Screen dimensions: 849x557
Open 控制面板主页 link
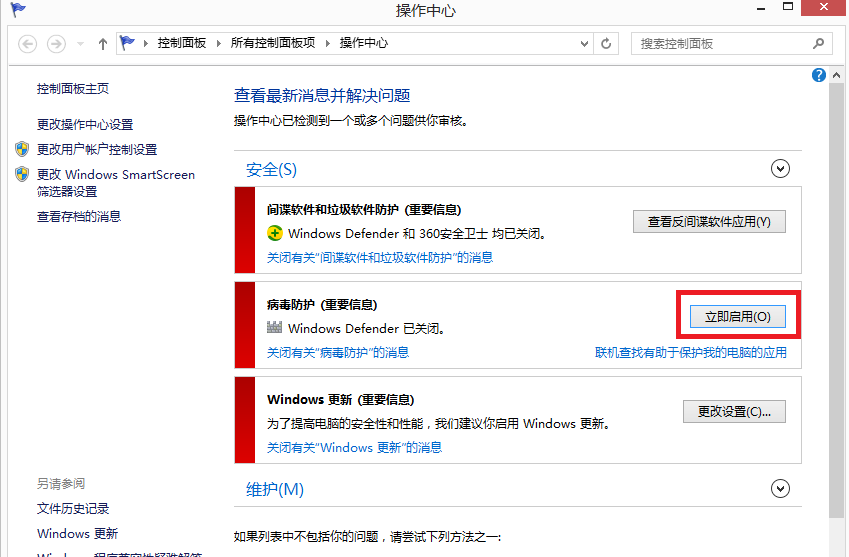coord(73,89)
